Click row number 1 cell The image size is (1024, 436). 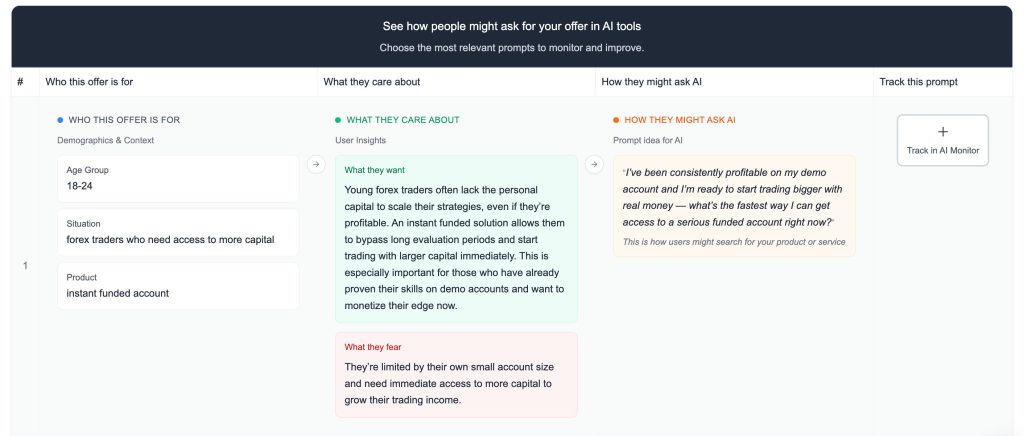point(25,265)
